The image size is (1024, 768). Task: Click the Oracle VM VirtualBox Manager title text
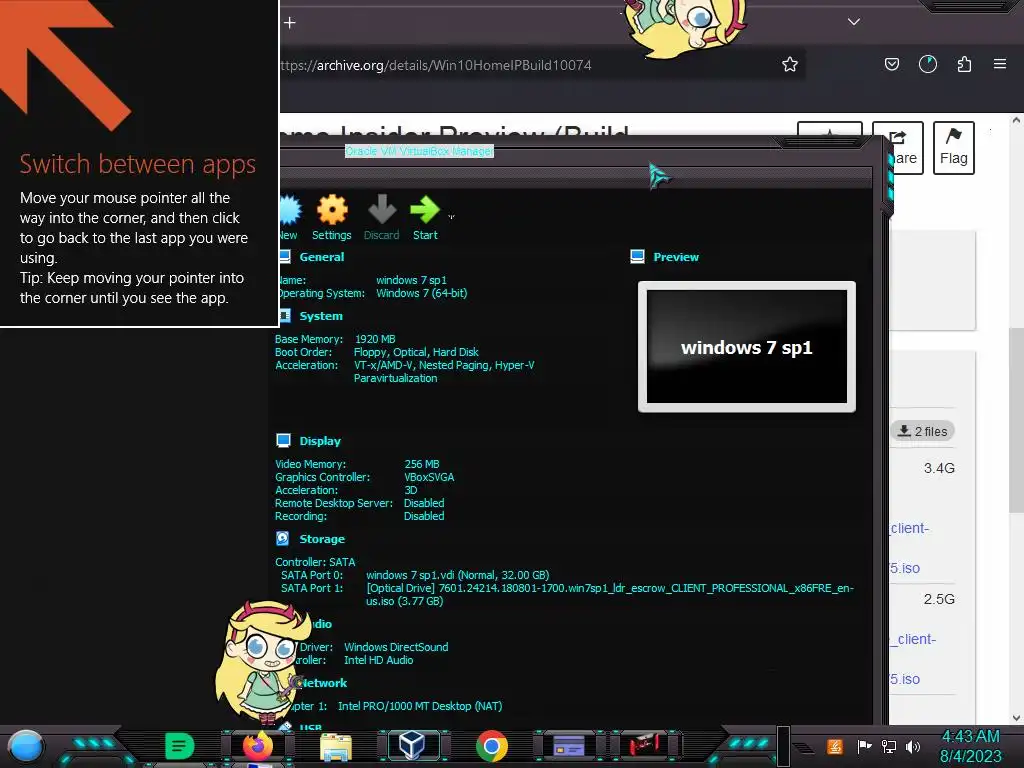419,151
